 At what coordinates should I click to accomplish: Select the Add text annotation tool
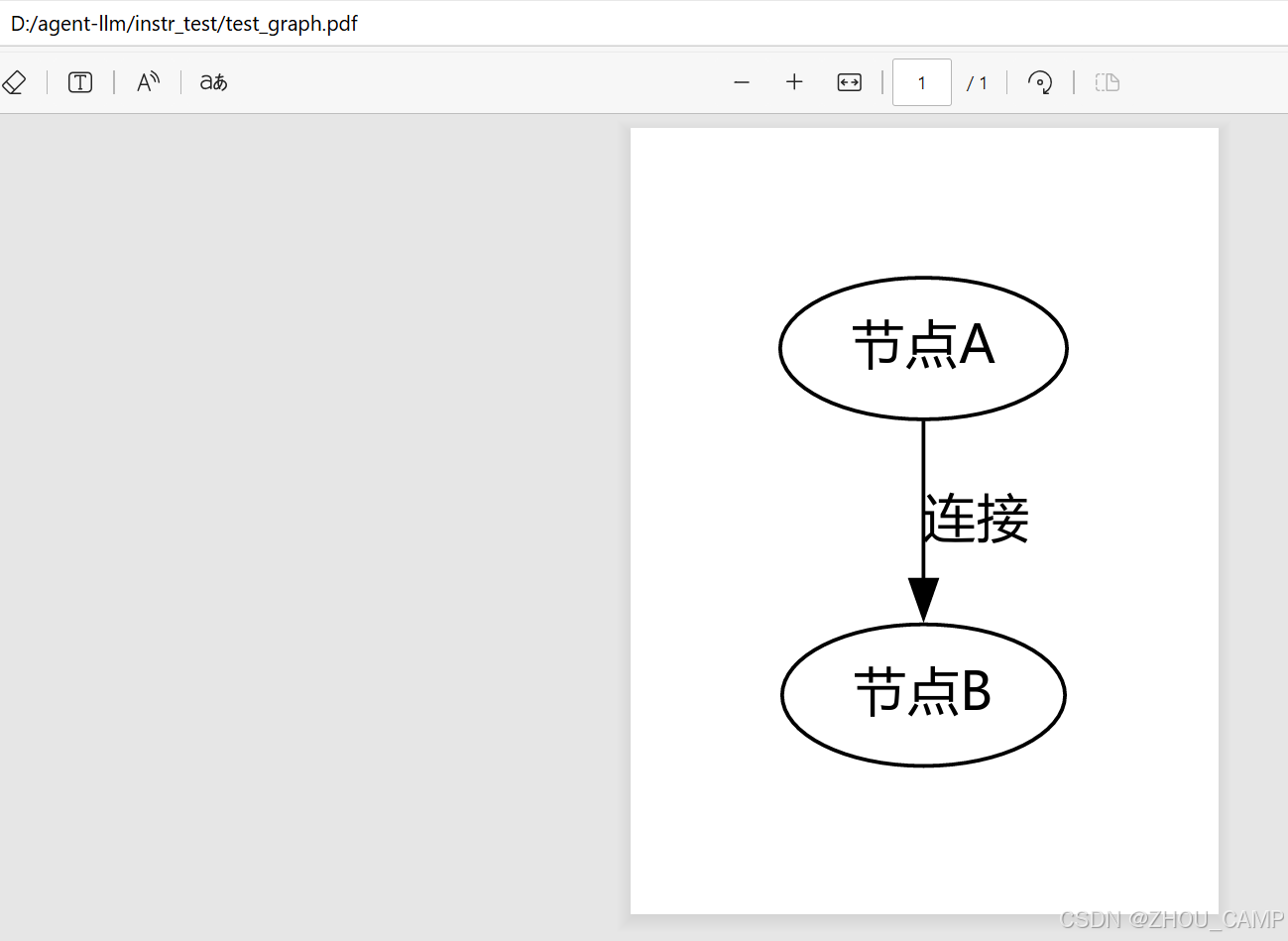pyautogui.click(x=79, y=81)
